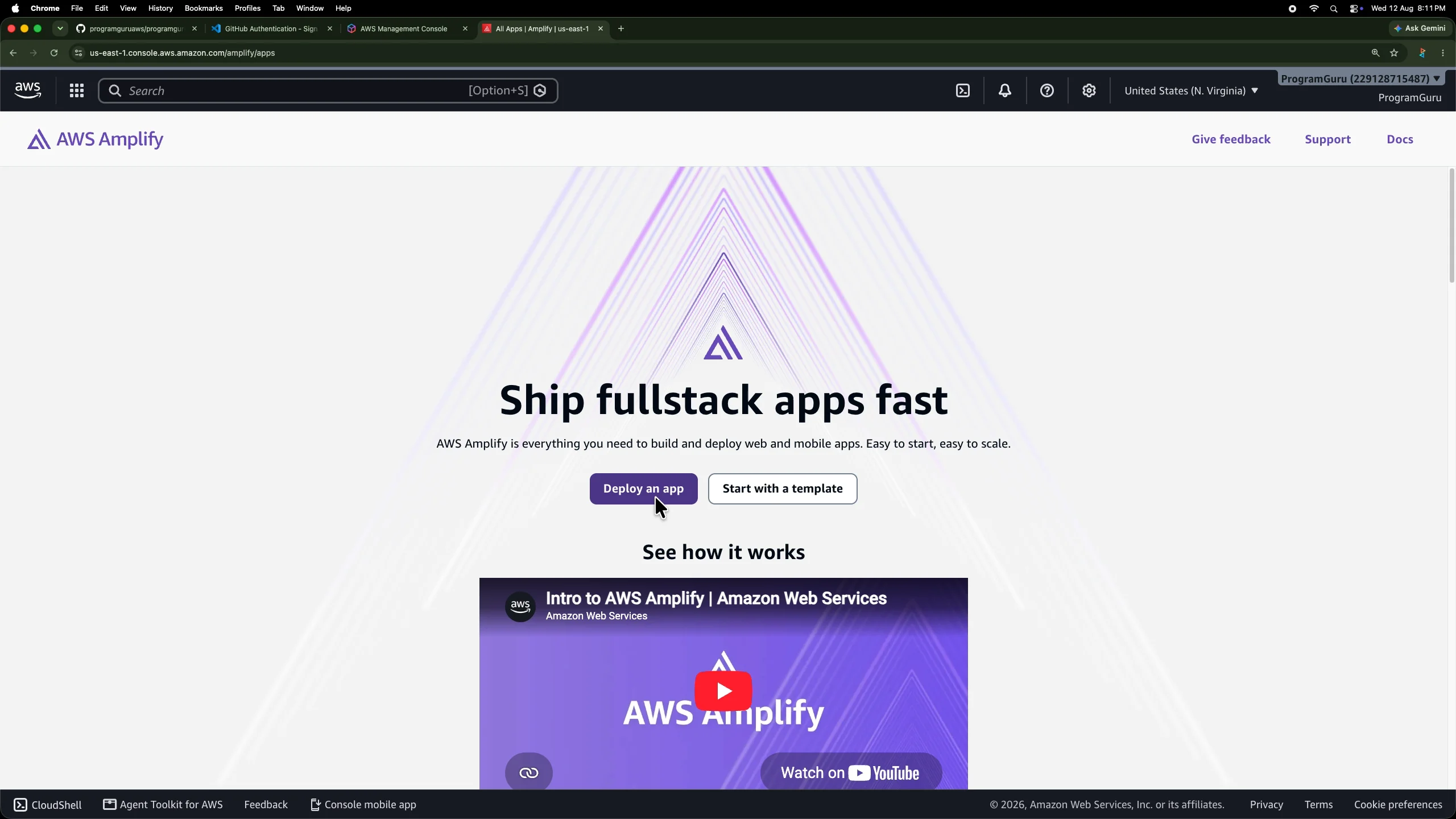This screenshot has width=1456, height=819.
Task: Click the site information icon in address bar
Action: click(x=78, y=53)
